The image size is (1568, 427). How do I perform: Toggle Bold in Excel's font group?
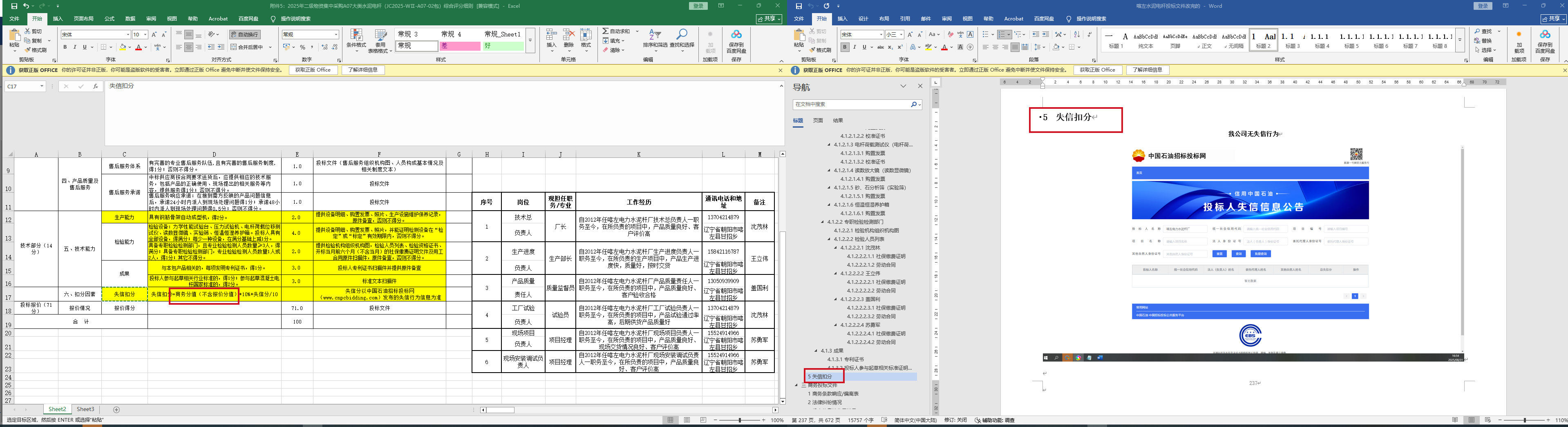[65, 47]
